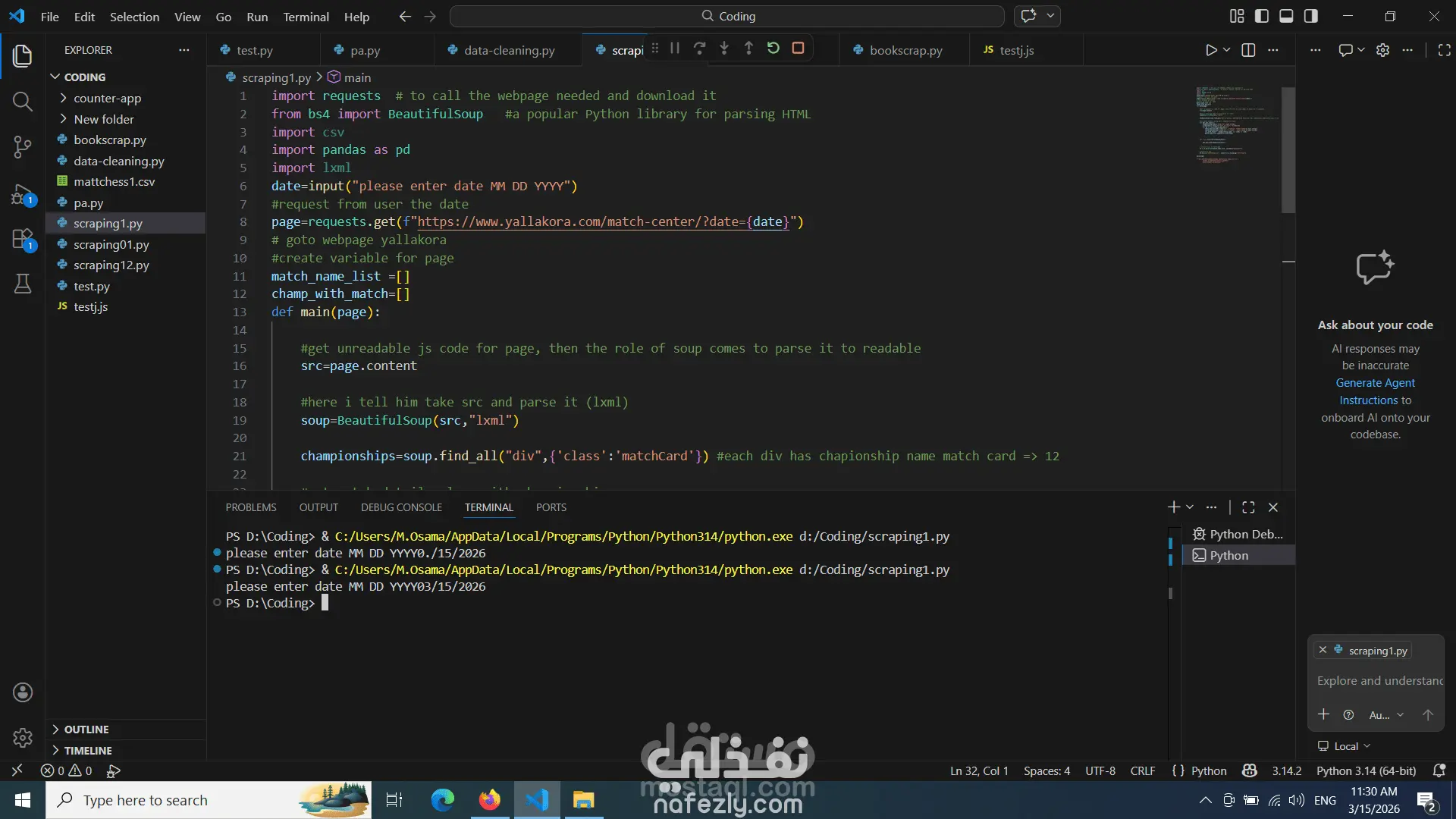Close the terminal panel

1273,507
